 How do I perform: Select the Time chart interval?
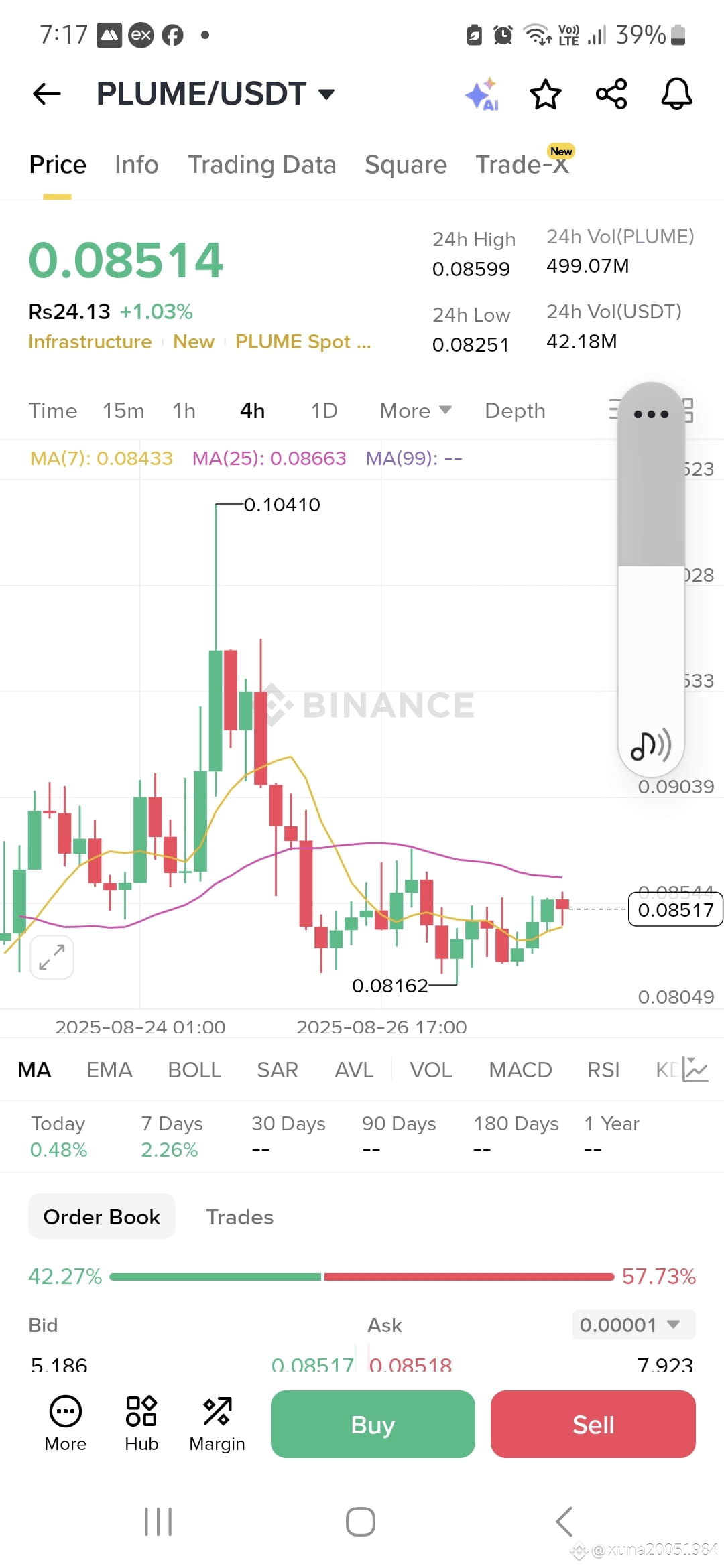click(53, 411)
